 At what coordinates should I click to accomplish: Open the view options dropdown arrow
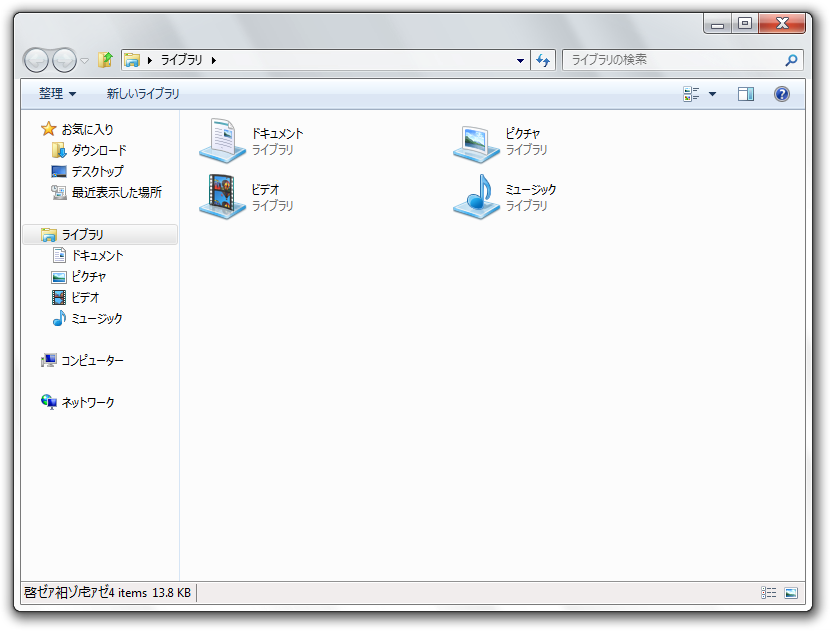pyautogui.click(x=713, y=94)
